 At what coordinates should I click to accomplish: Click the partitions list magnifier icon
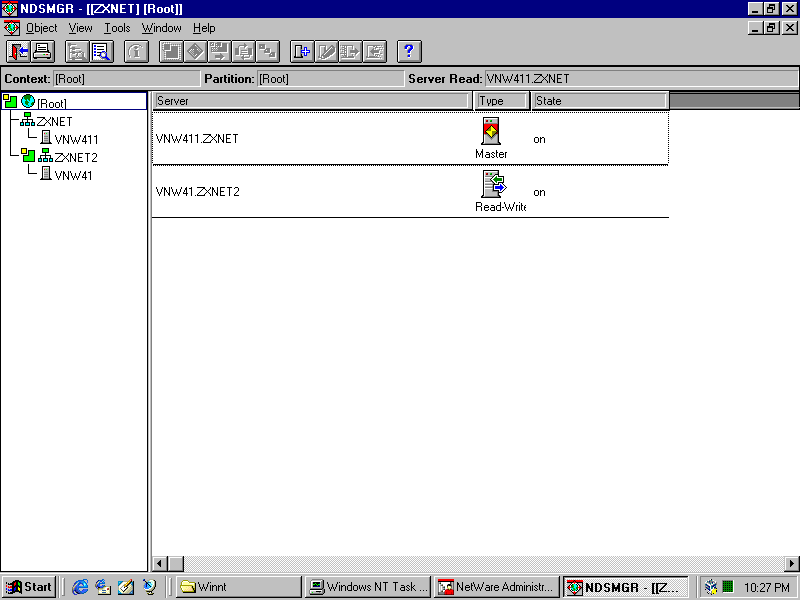click(x=102, y=52)
